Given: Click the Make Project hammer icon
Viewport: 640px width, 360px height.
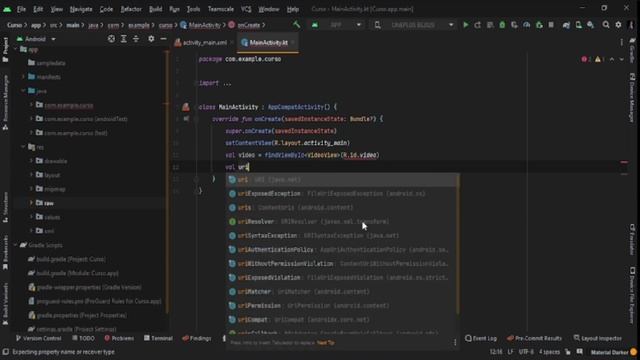Looking at the screenshot, I should tap(296, 25).
